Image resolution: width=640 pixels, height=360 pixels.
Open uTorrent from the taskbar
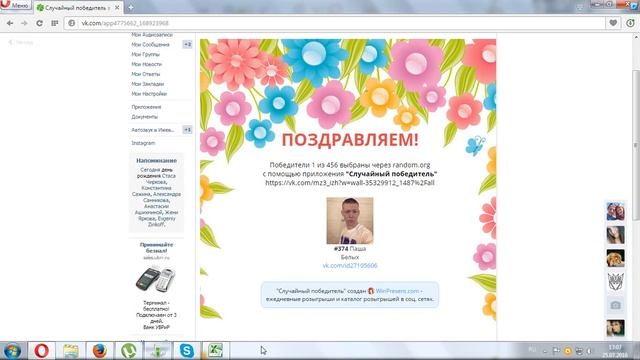pyautogui.click(x=129, y=351)
